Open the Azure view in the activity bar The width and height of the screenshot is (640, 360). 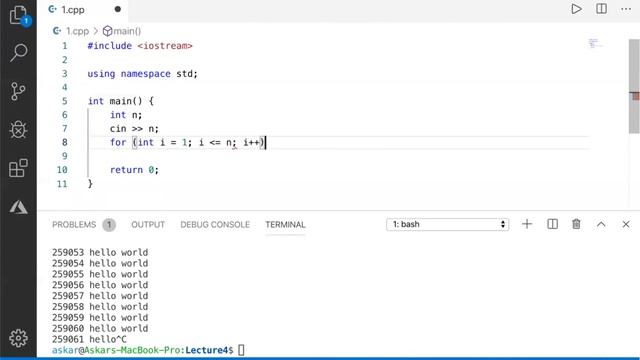[x=18, y=207]
